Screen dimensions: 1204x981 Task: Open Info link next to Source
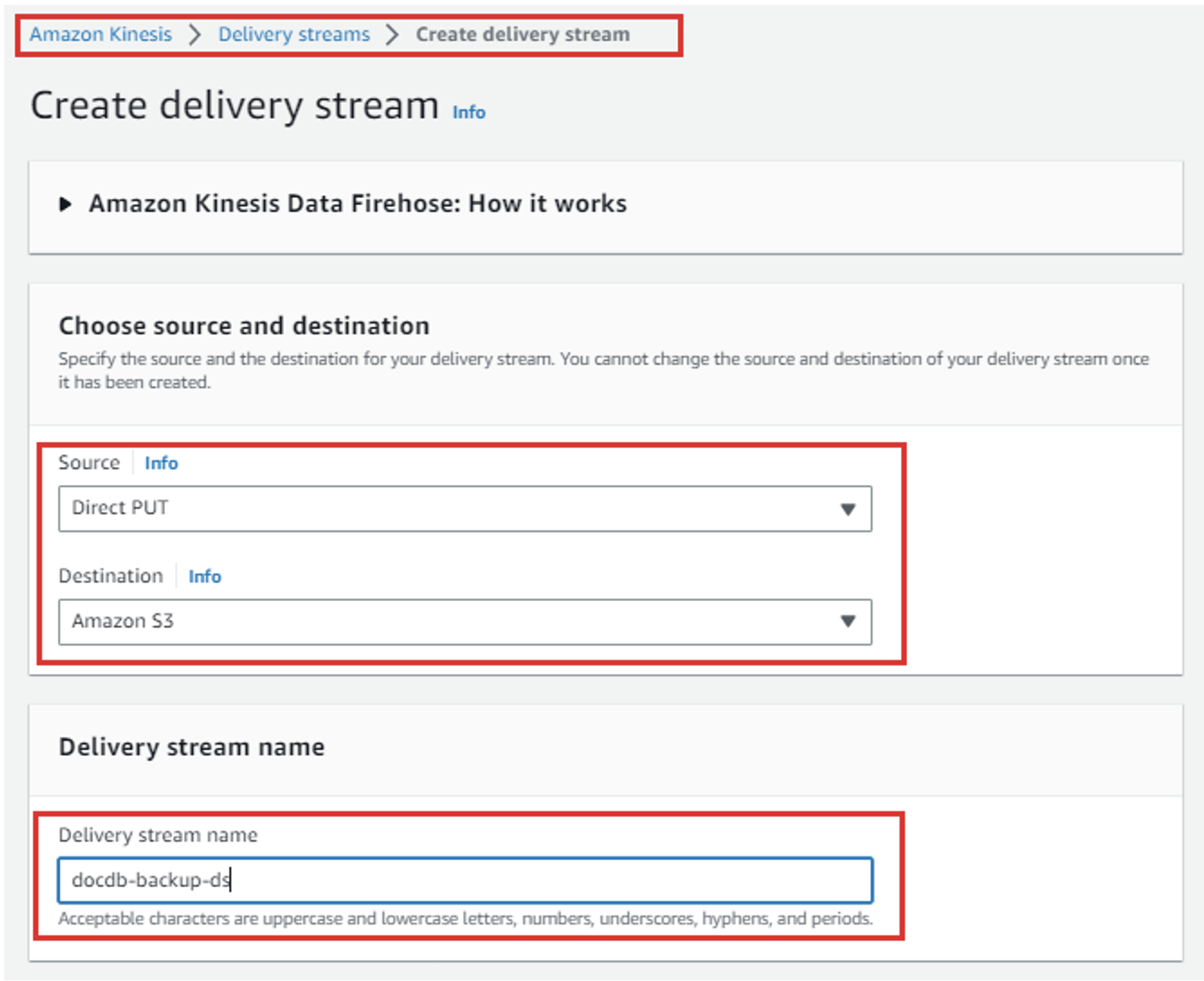161,463
